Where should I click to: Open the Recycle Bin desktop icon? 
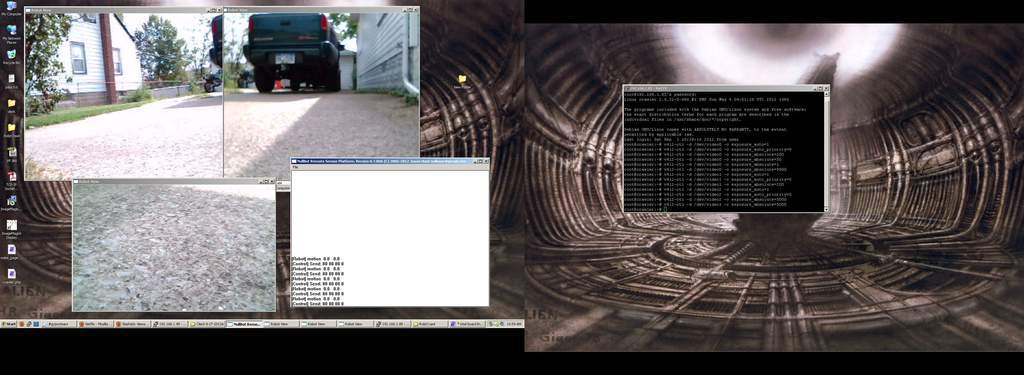tap(11, 57)
